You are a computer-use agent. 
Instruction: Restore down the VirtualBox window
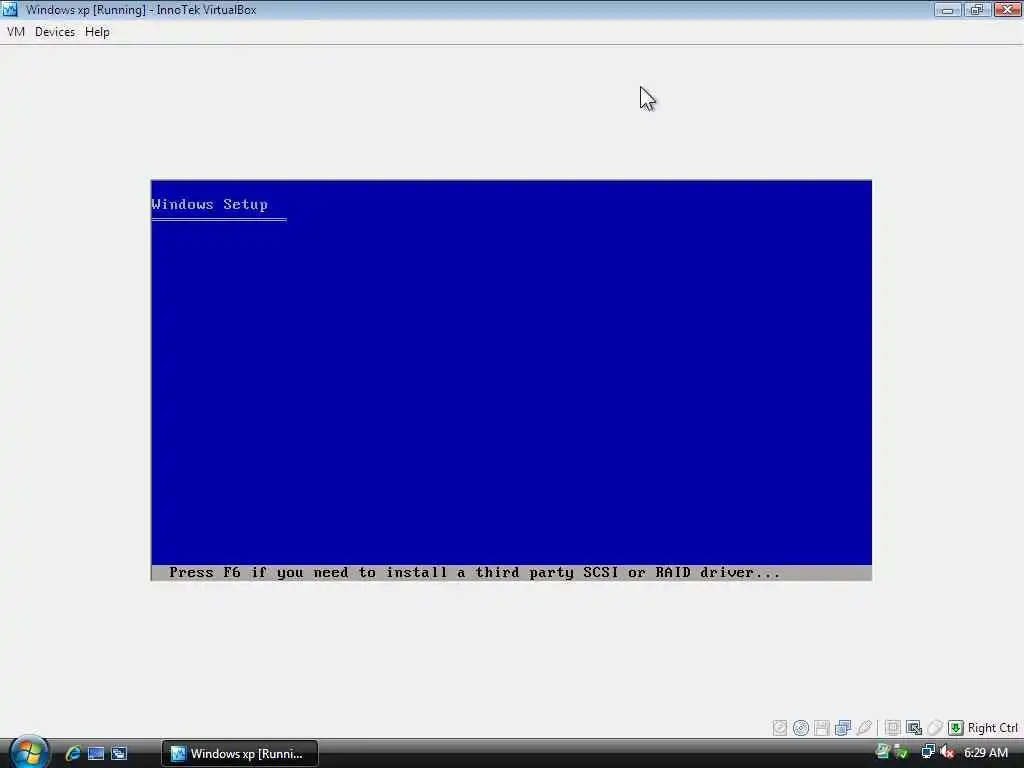click(x=976, y=10)
